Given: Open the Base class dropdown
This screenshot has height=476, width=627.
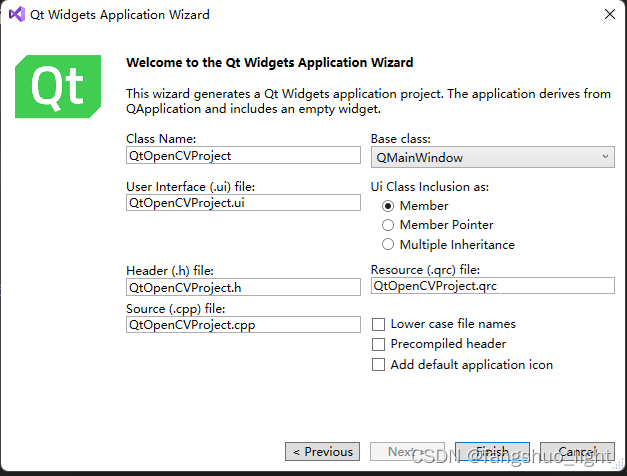Looking at the screenshot, I should 493,157.
